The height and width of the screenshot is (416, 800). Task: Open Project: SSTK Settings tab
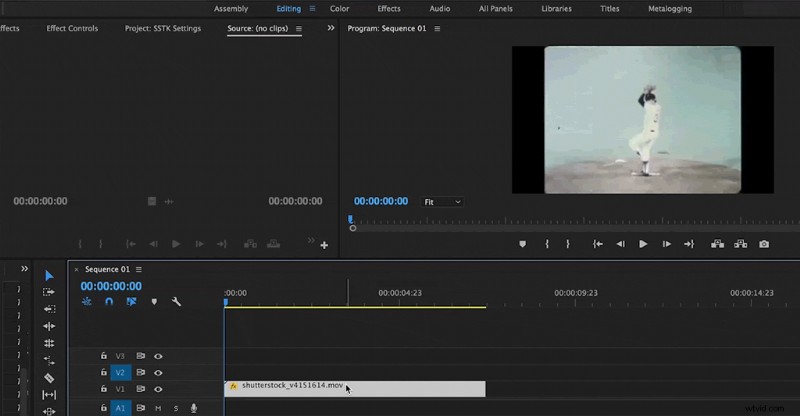(x=163, y=29)
